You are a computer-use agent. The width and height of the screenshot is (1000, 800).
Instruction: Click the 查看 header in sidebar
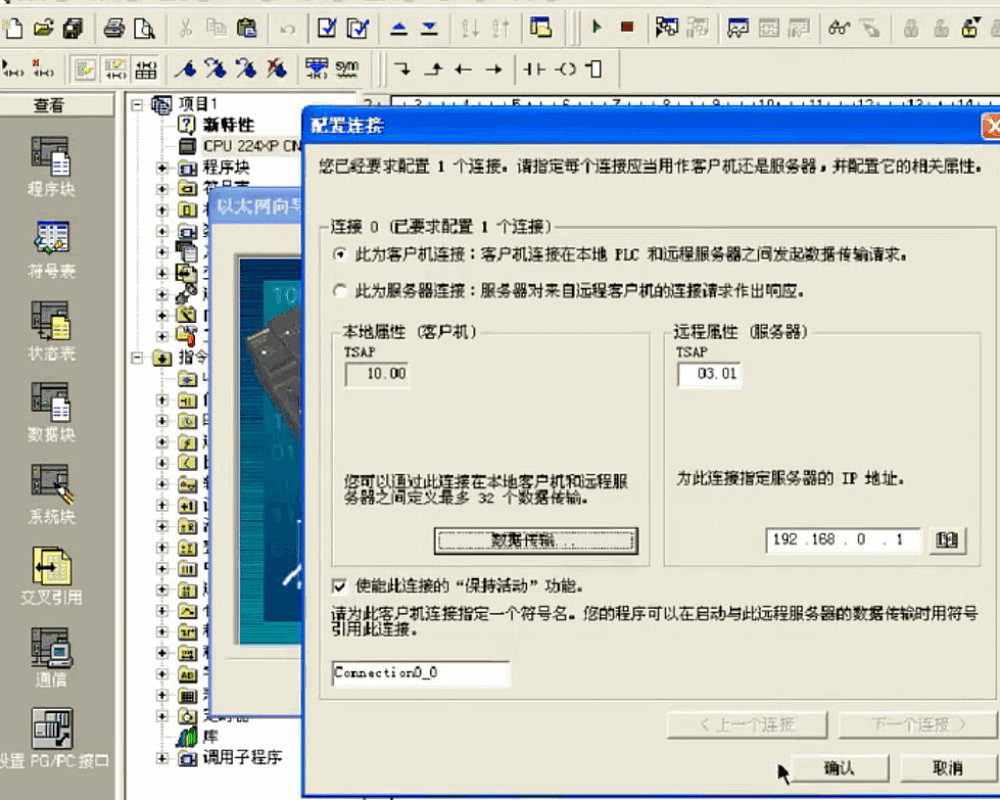tap(49, 105)
